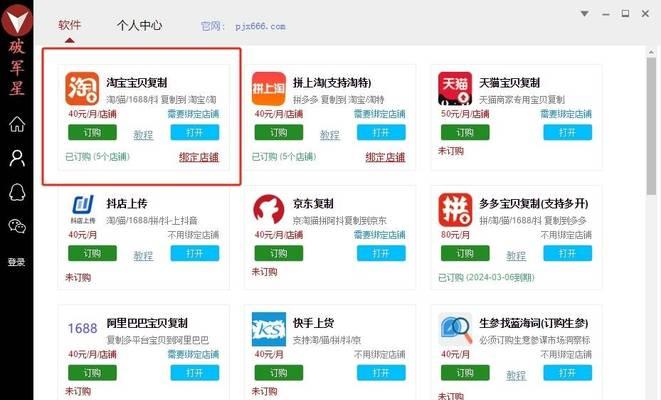The height and width of the screenshot is (400, 661).
Task: Click 绑定店铺 link under 淘宝宝贝复制
Action: (x=199, y=157)
